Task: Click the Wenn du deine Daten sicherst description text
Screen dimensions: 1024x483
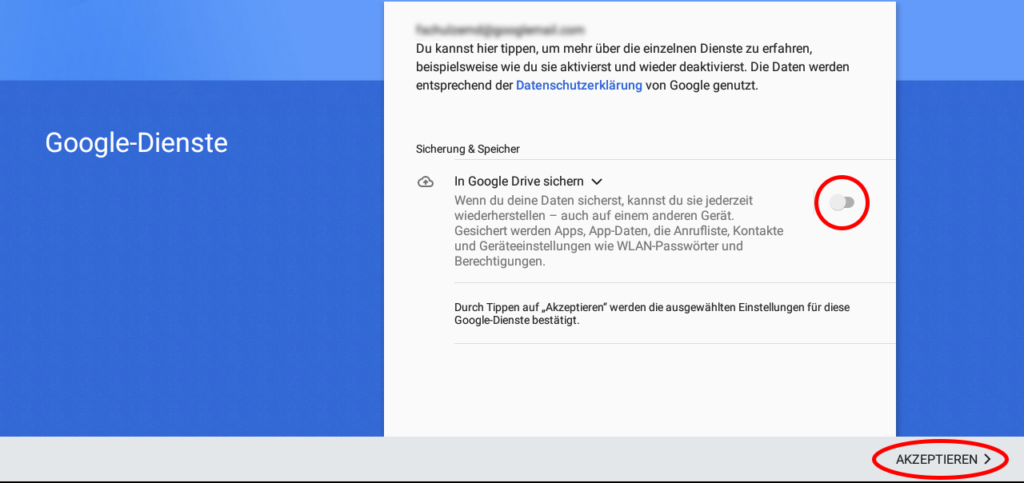Action: coord(619,231)
